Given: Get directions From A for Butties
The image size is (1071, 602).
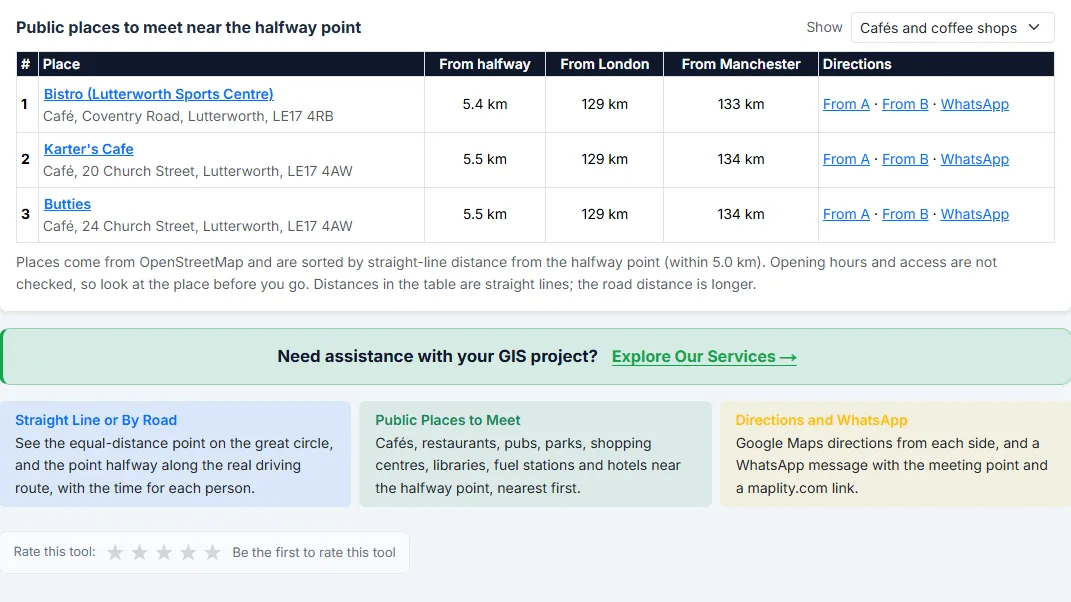Looking at the screenshot, I should (x=846, y=215).
